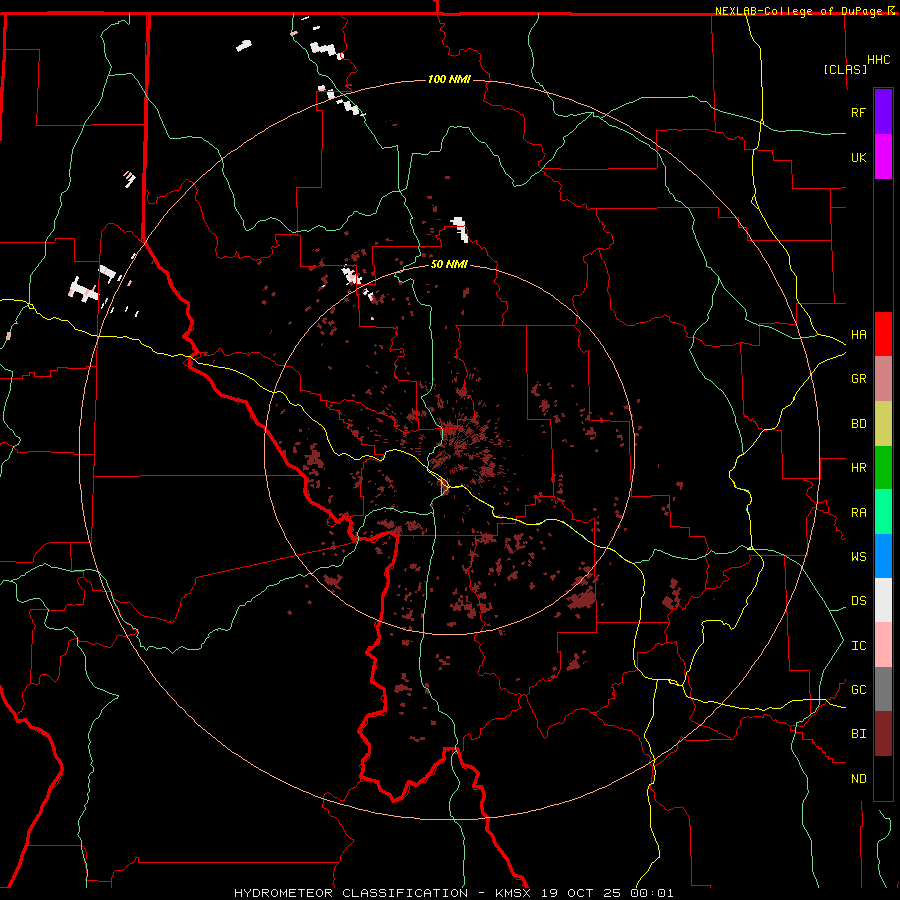Viewport: 900px width, 900px height.
Task: Click the white DS legend swatch
Action: [x=883, y=600]
